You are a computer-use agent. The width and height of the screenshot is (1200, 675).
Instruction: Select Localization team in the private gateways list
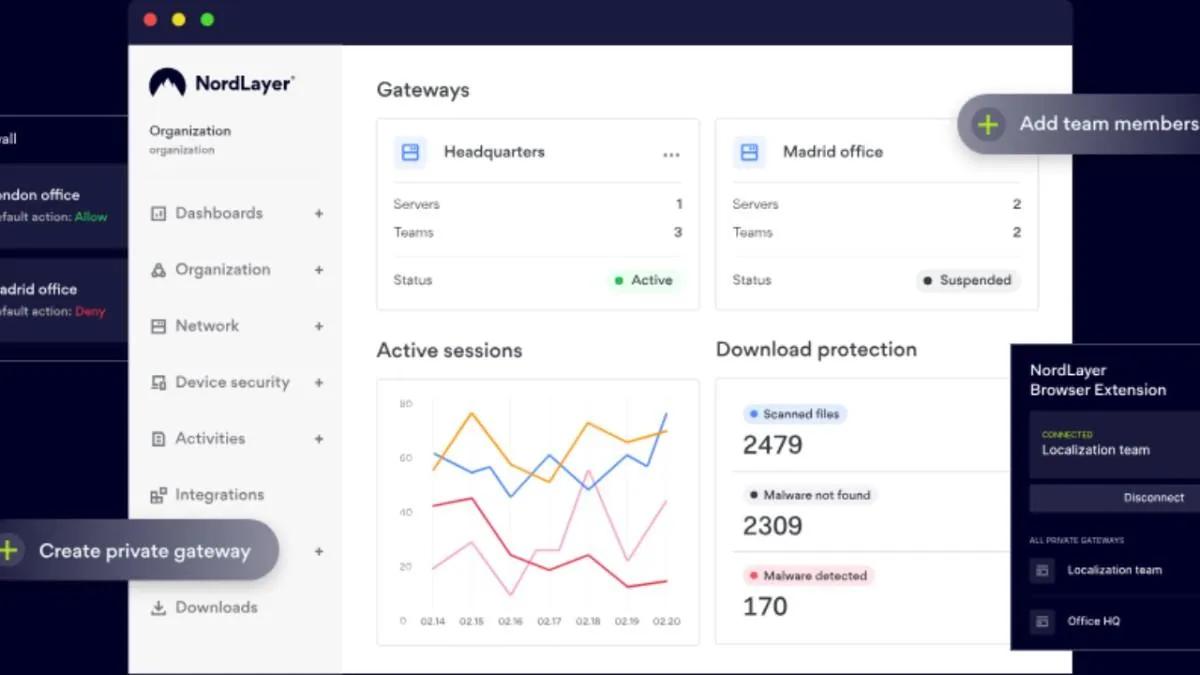click(x=1114, y=570)
